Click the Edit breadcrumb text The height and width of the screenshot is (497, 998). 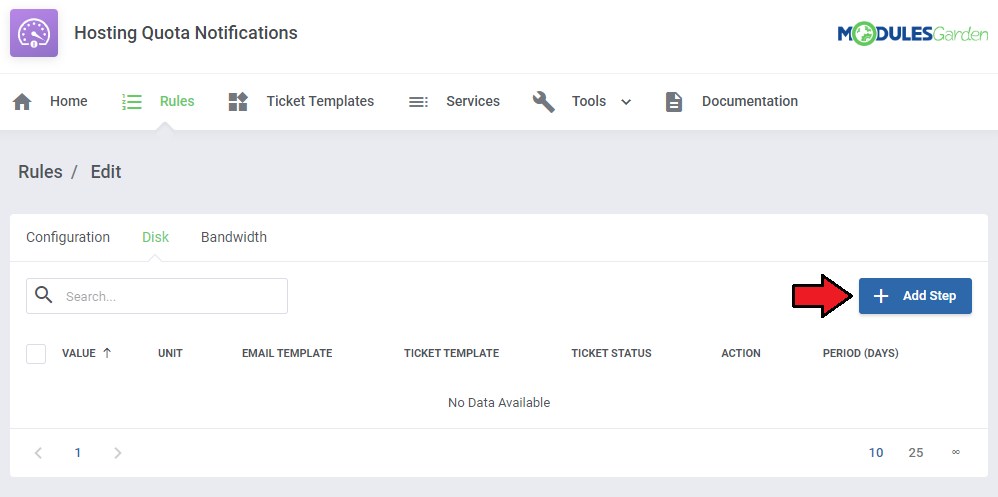tap(106, 172)
